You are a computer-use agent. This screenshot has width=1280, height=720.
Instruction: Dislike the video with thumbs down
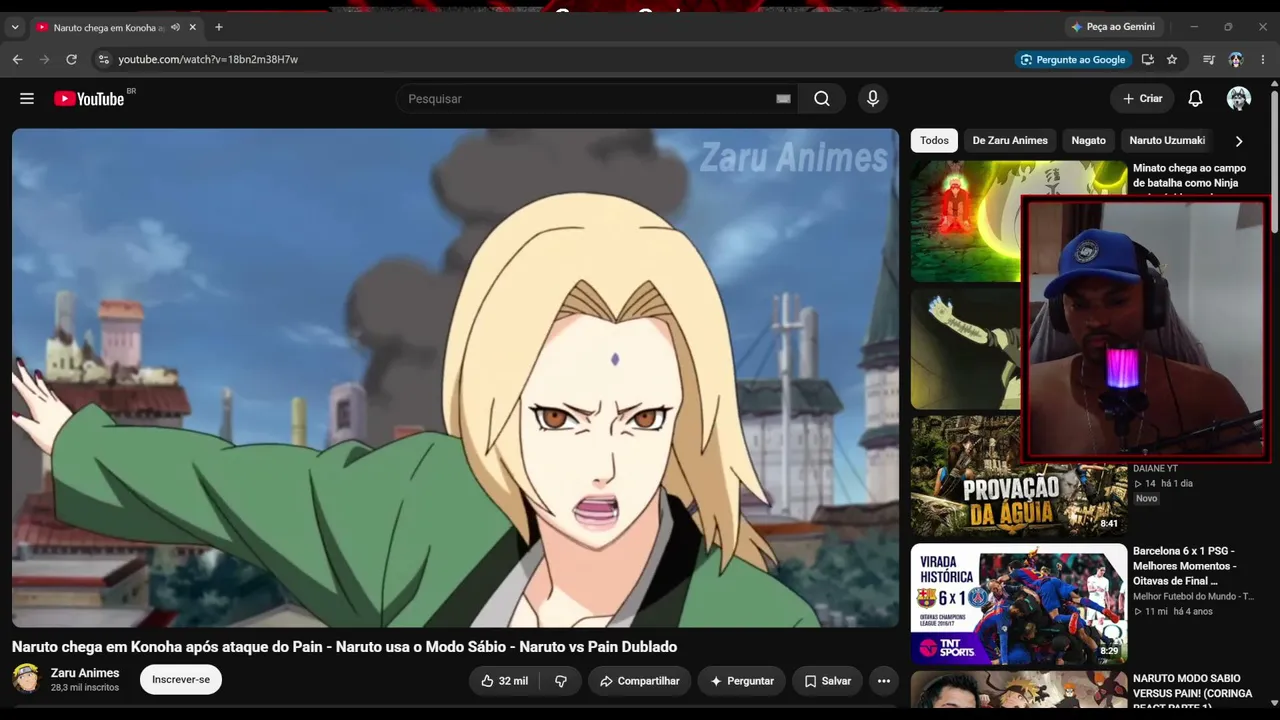[561, 681]
